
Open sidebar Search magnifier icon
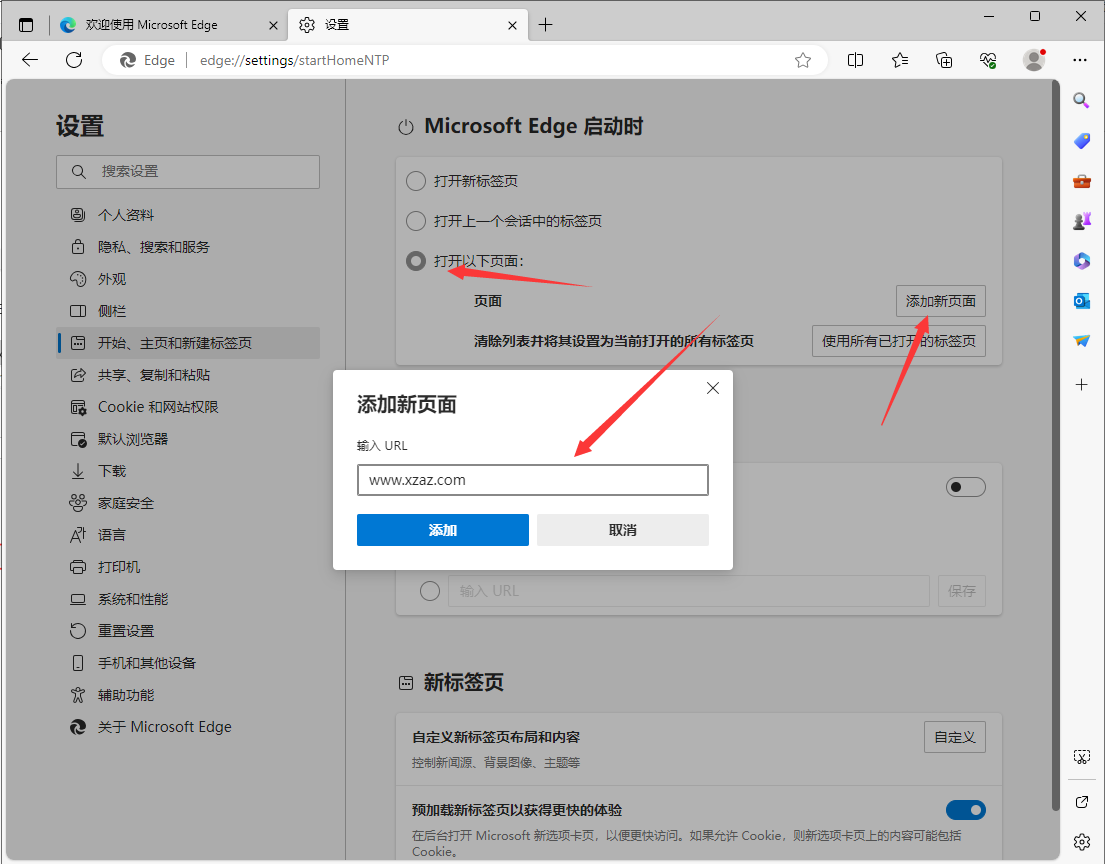pos(1082,100)
